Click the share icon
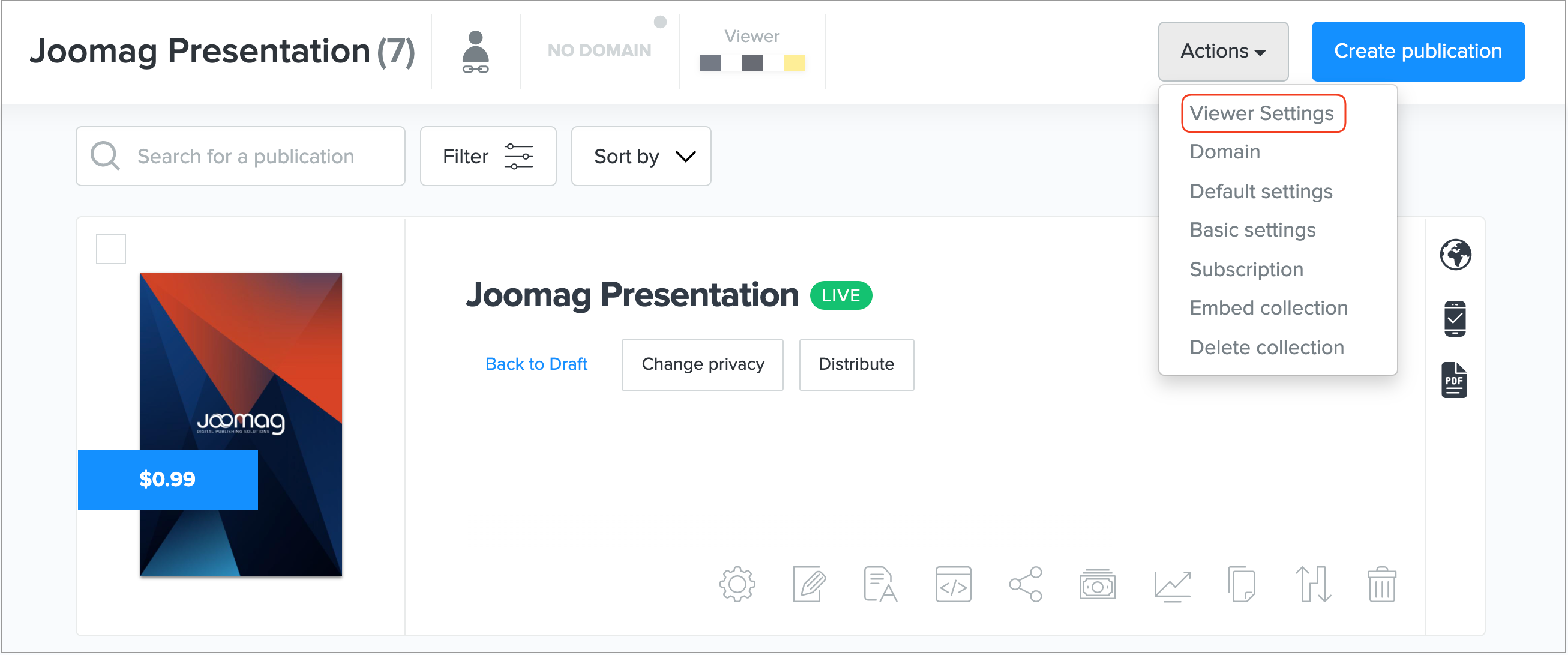The width and height of the screenshot is (1568, 655). click(x=1026, y=585)
